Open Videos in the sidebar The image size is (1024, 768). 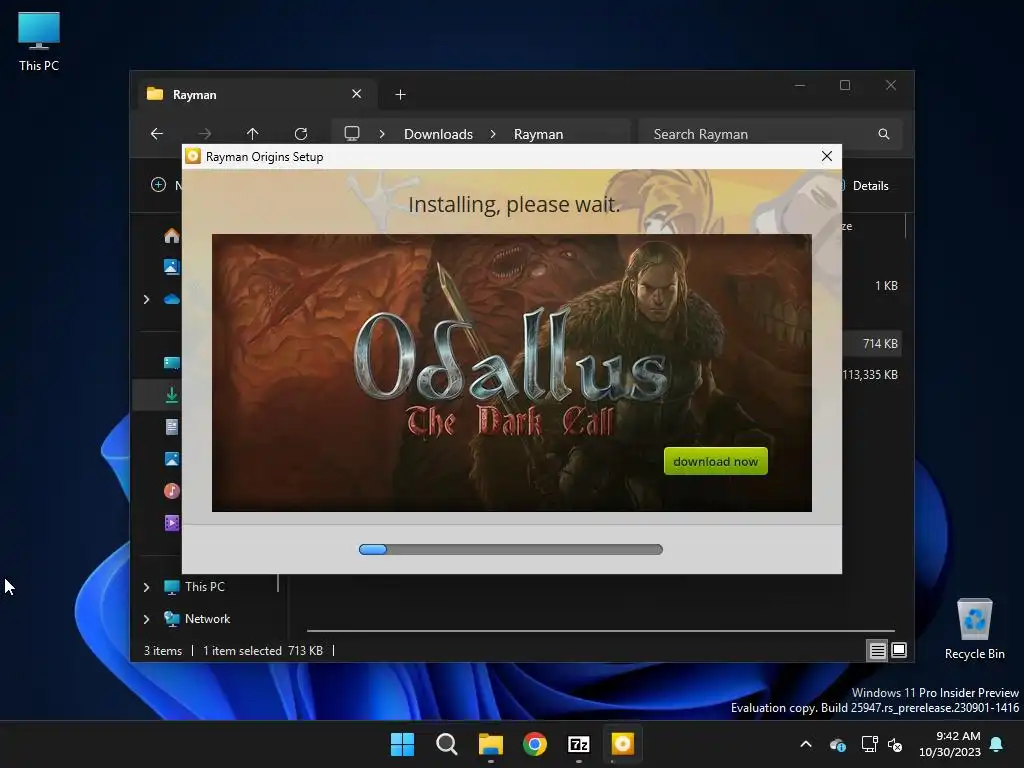point(172,523)
